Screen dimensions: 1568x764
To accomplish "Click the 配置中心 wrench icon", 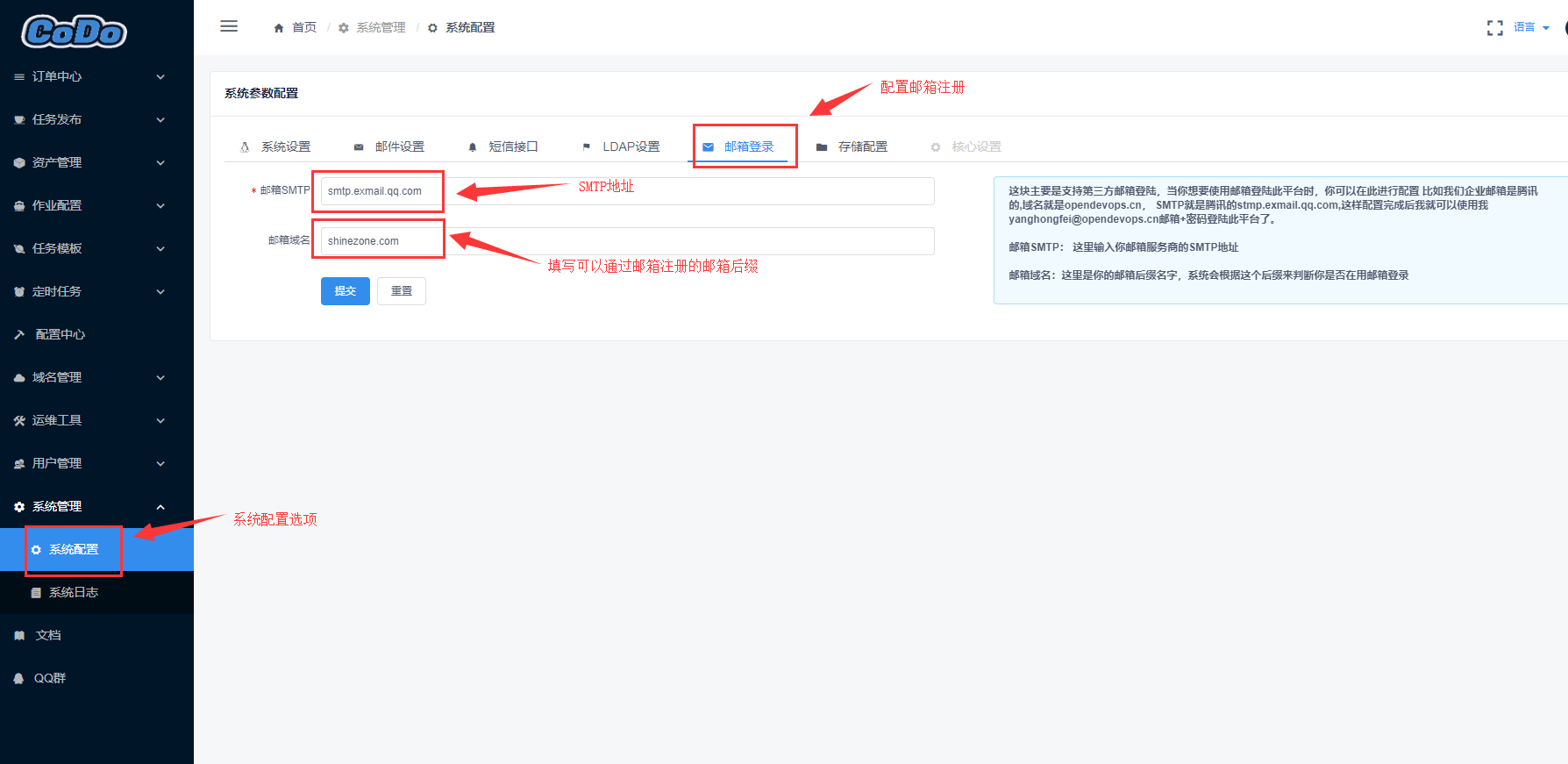I will (19, 334).
